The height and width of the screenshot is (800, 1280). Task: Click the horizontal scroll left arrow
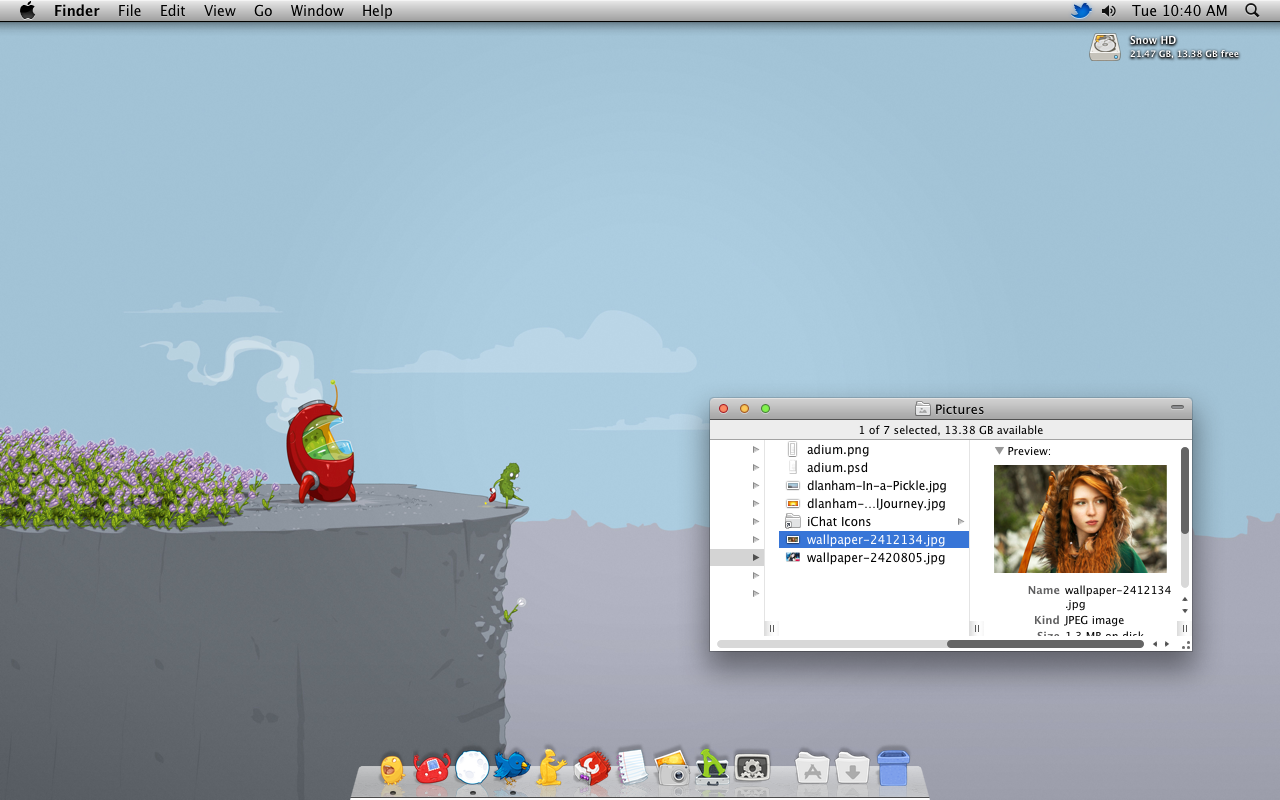pyautogui.click(x=1156, y=644)
